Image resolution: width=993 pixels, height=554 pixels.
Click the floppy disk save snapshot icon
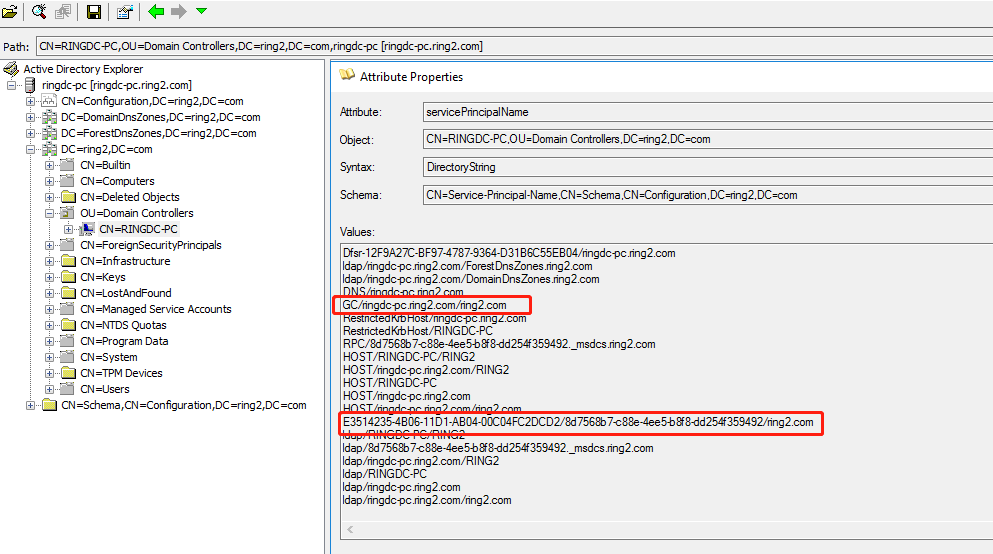click(94, 12)
